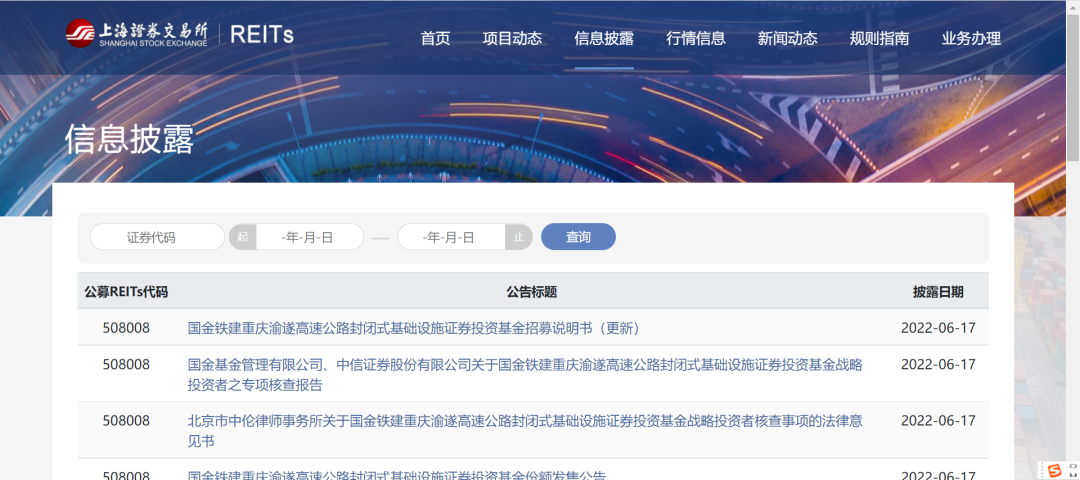This screenshot has width=1080, height=480.
Task: Focus the 证券代码 input field
Action: pos(157,237)
